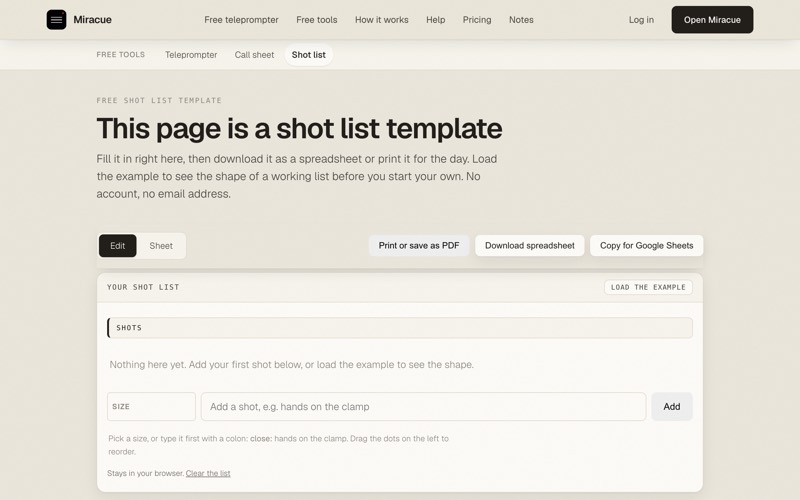Switch to the Call sheet tab
Viewport: 800px width, 500px height.
(x=254, y=55)
